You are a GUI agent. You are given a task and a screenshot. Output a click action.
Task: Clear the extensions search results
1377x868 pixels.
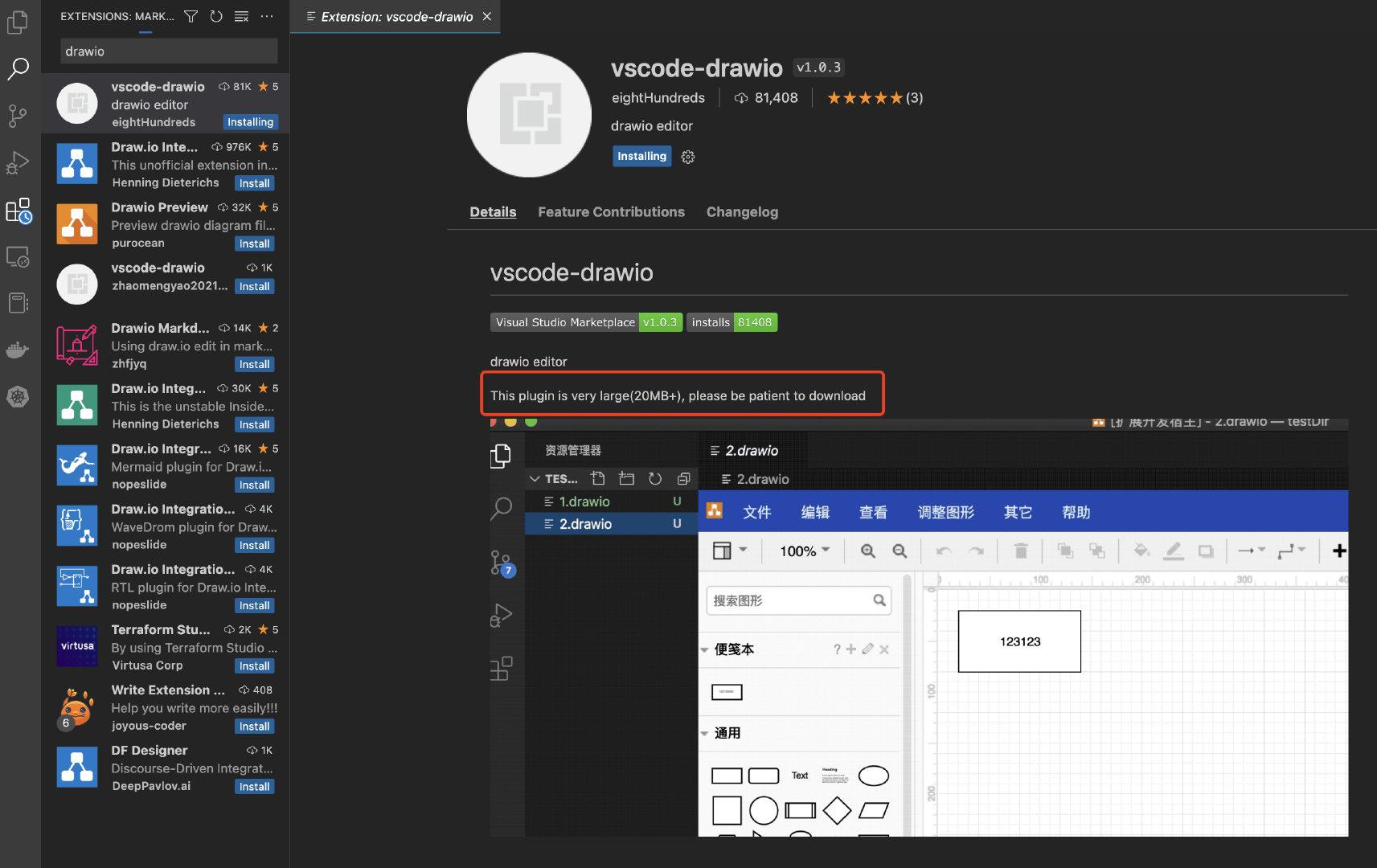(x=241, y=16)
